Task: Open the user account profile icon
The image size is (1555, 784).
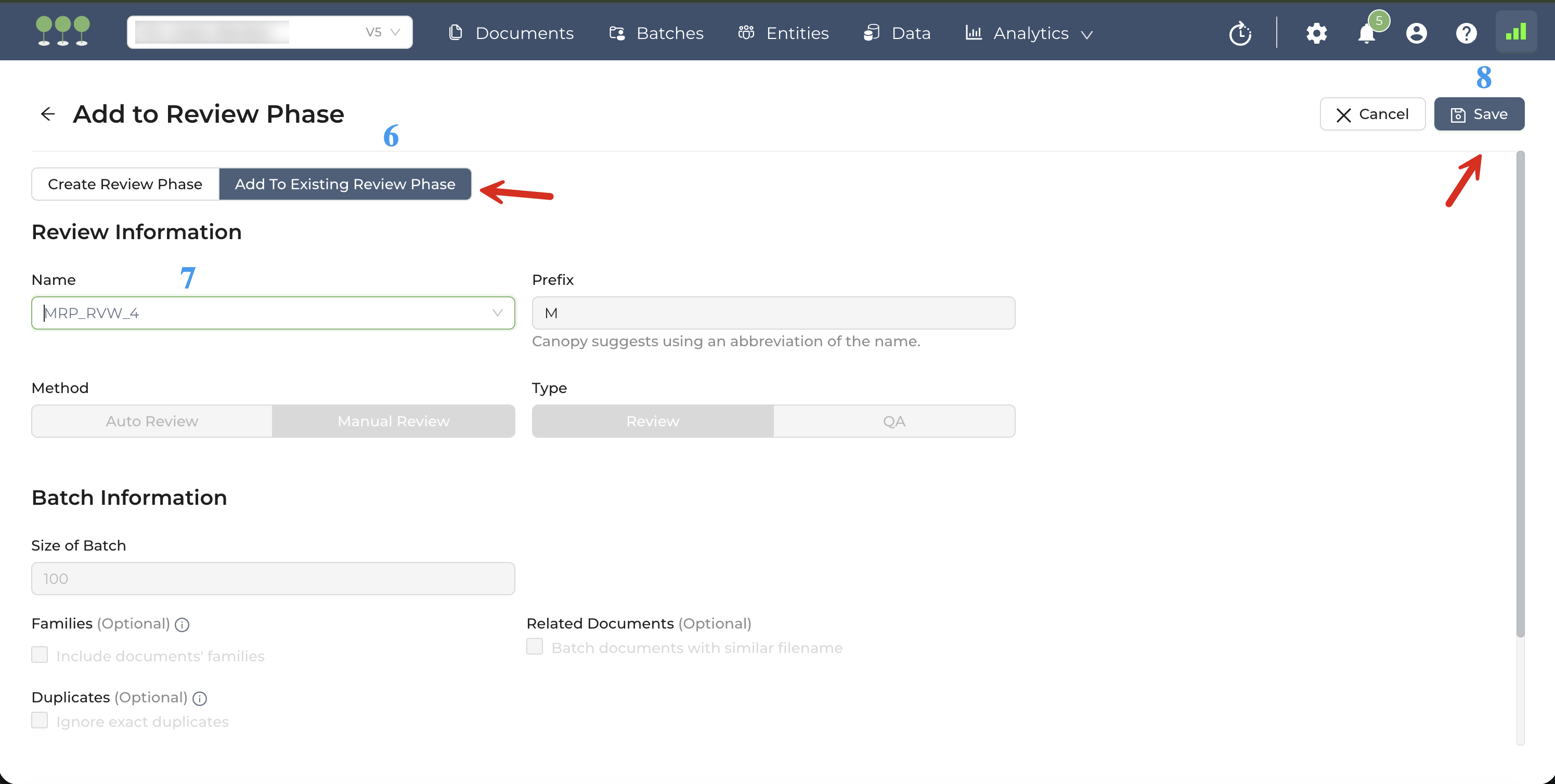Action: point(1416,33)
